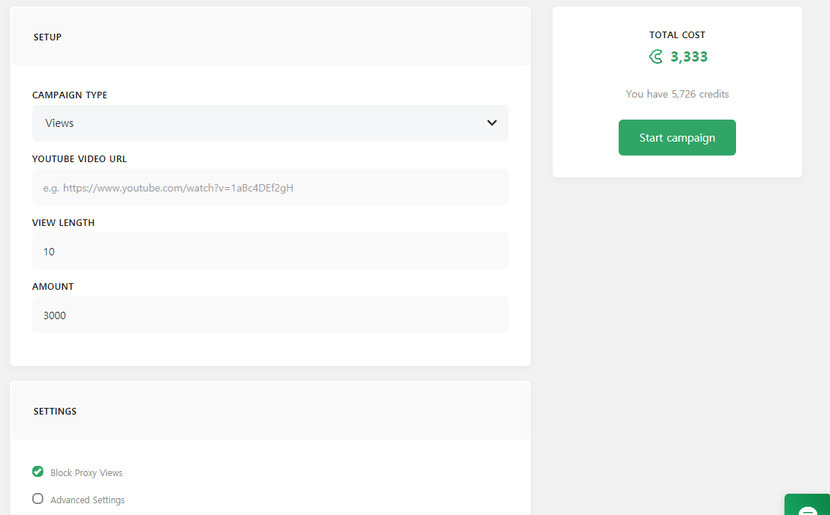Viewport: 830px width, 515px height.
Task: Enable the Advanced Settings checkbox
Action: click(38, 499)
